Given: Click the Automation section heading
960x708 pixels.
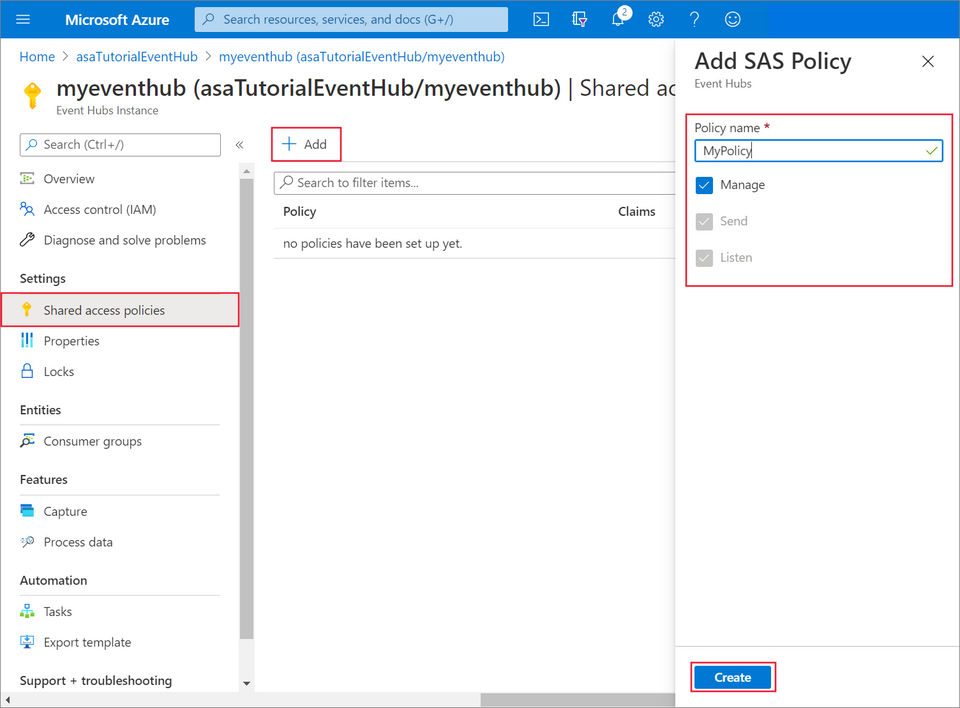Looking at the screenshot, I should pos(53,580).
